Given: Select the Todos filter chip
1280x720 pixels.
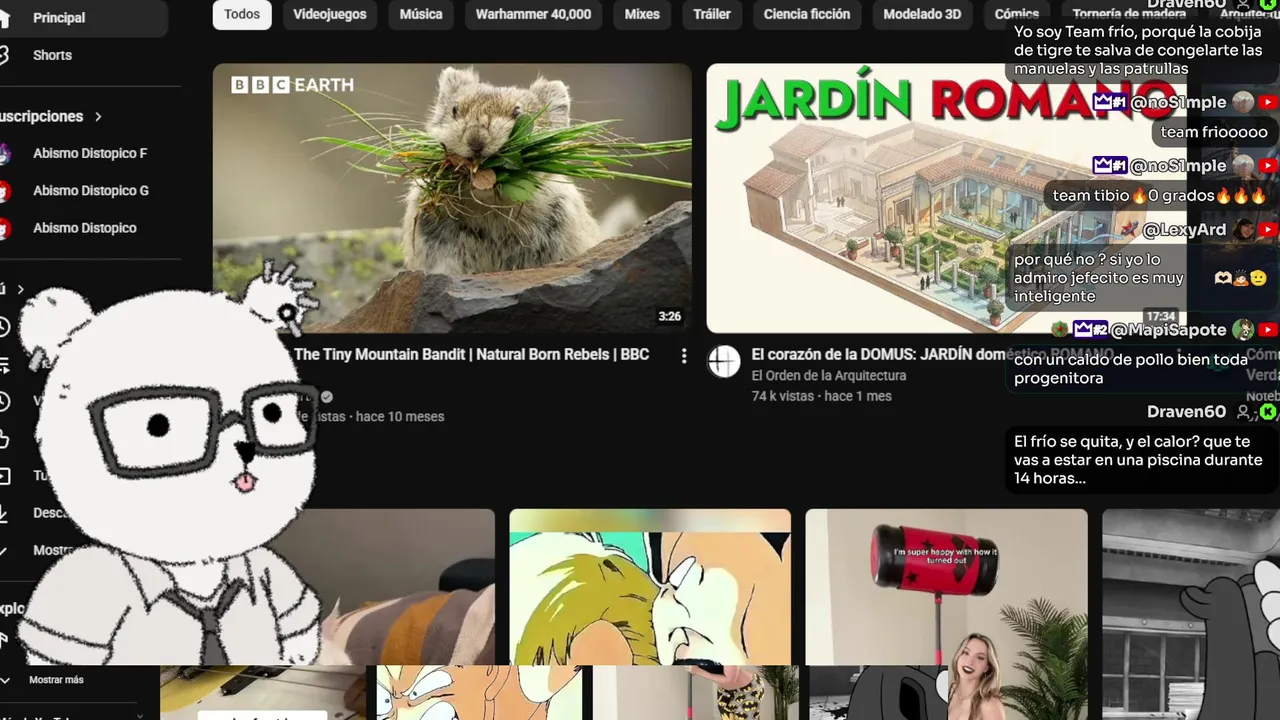Looking at the screenshot, I should [x=242, y=14].
